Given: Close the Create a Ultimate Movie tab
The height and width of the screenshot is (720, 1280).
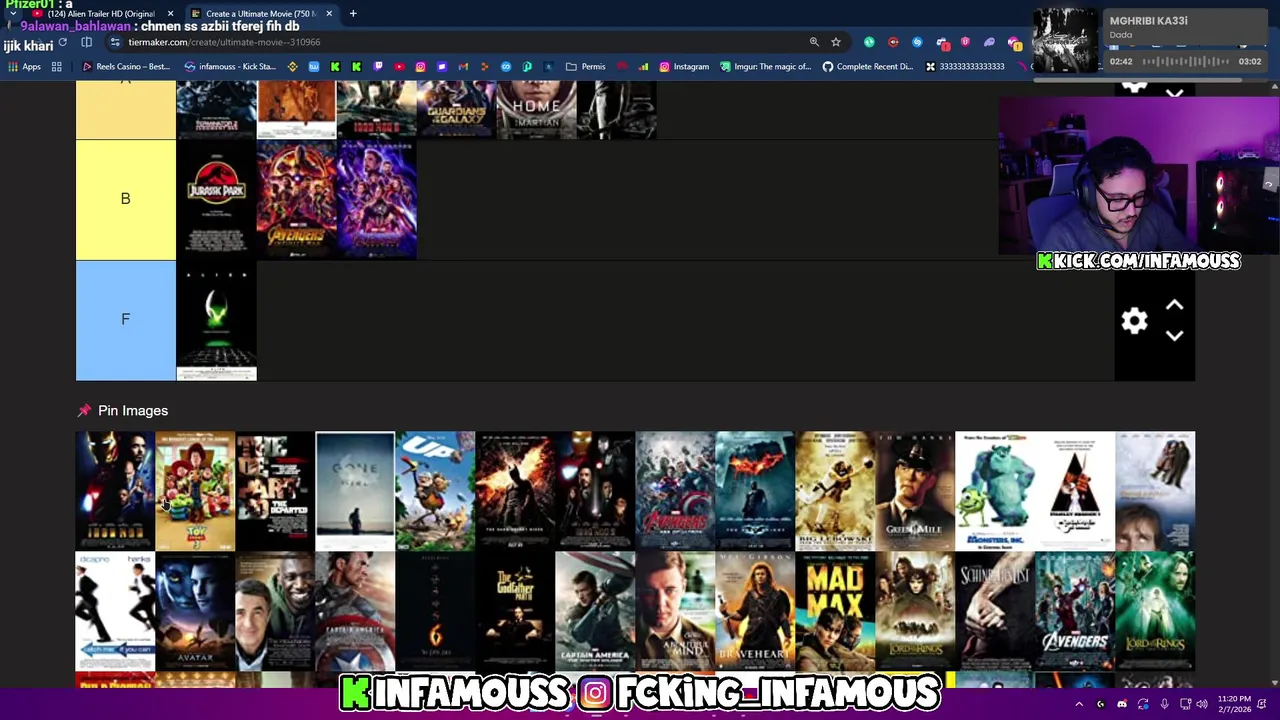Looking at the screenshot, I should tap(329, 14).
